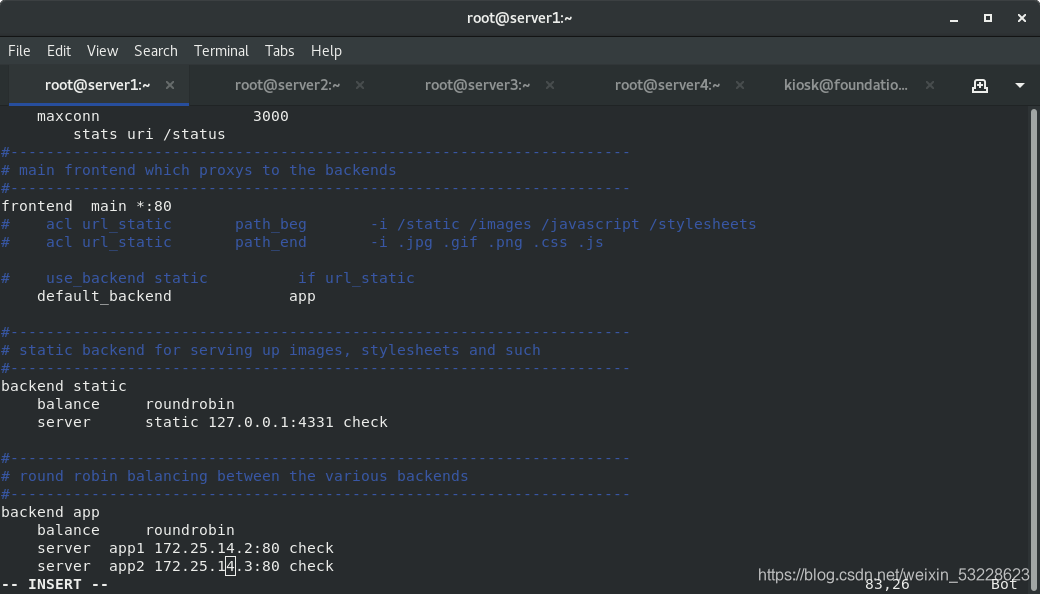Close the root@server4 tab

740,85
